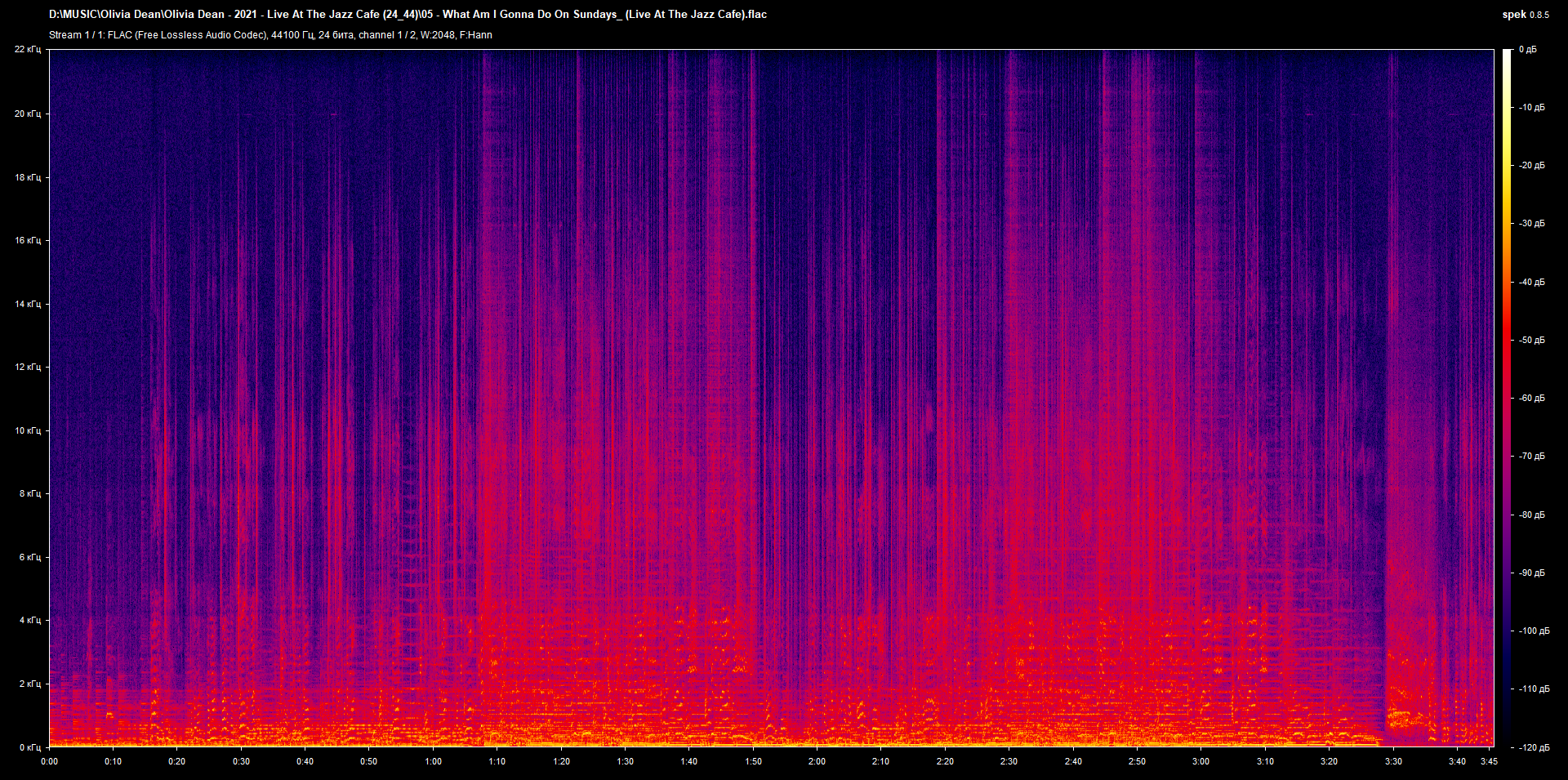Click the 0:00 time axis label
Image resolution: width=1568 pixels, height=780 pixels.
(49, 761)
